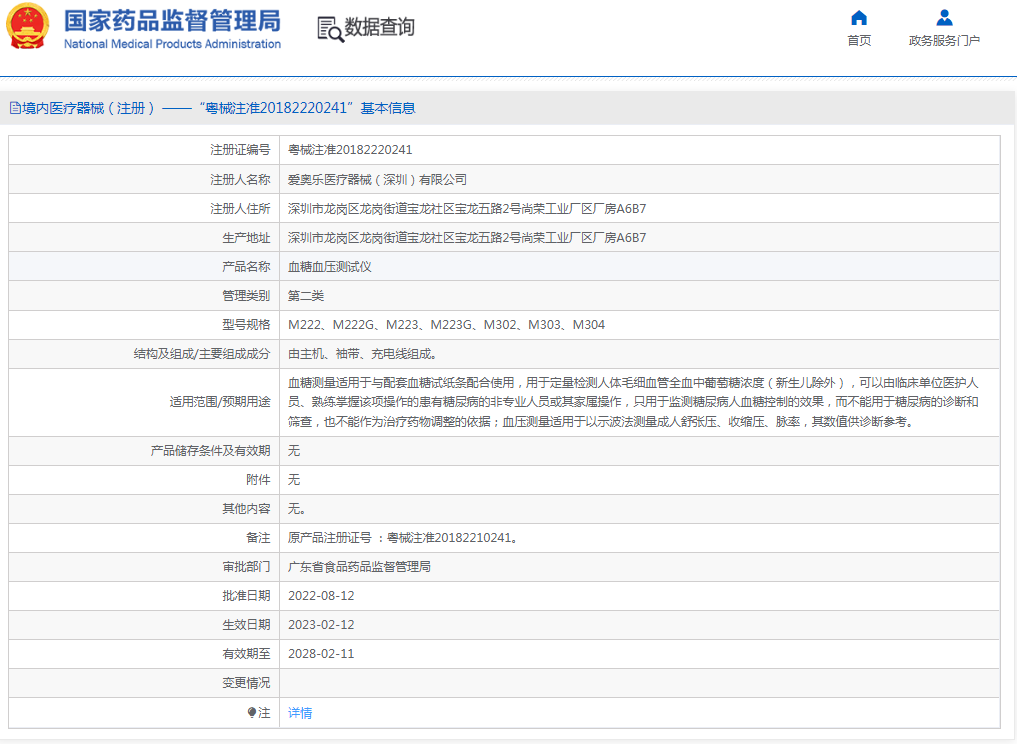Screen dimensions: 1017x744
Task: Click the 审批部门 row label
Action: (246, 566)
